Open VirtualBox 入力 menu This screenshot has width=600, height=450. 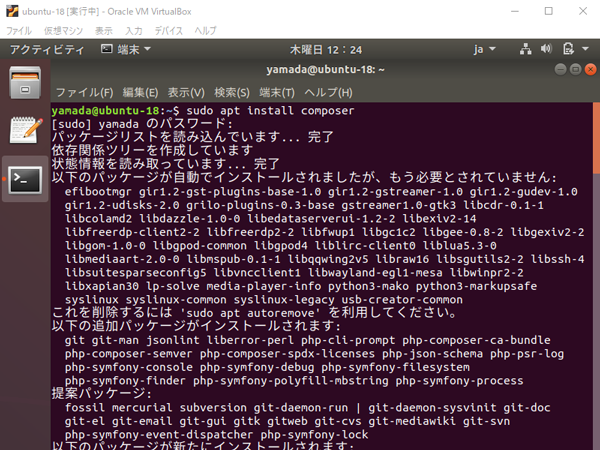[134, 31]
